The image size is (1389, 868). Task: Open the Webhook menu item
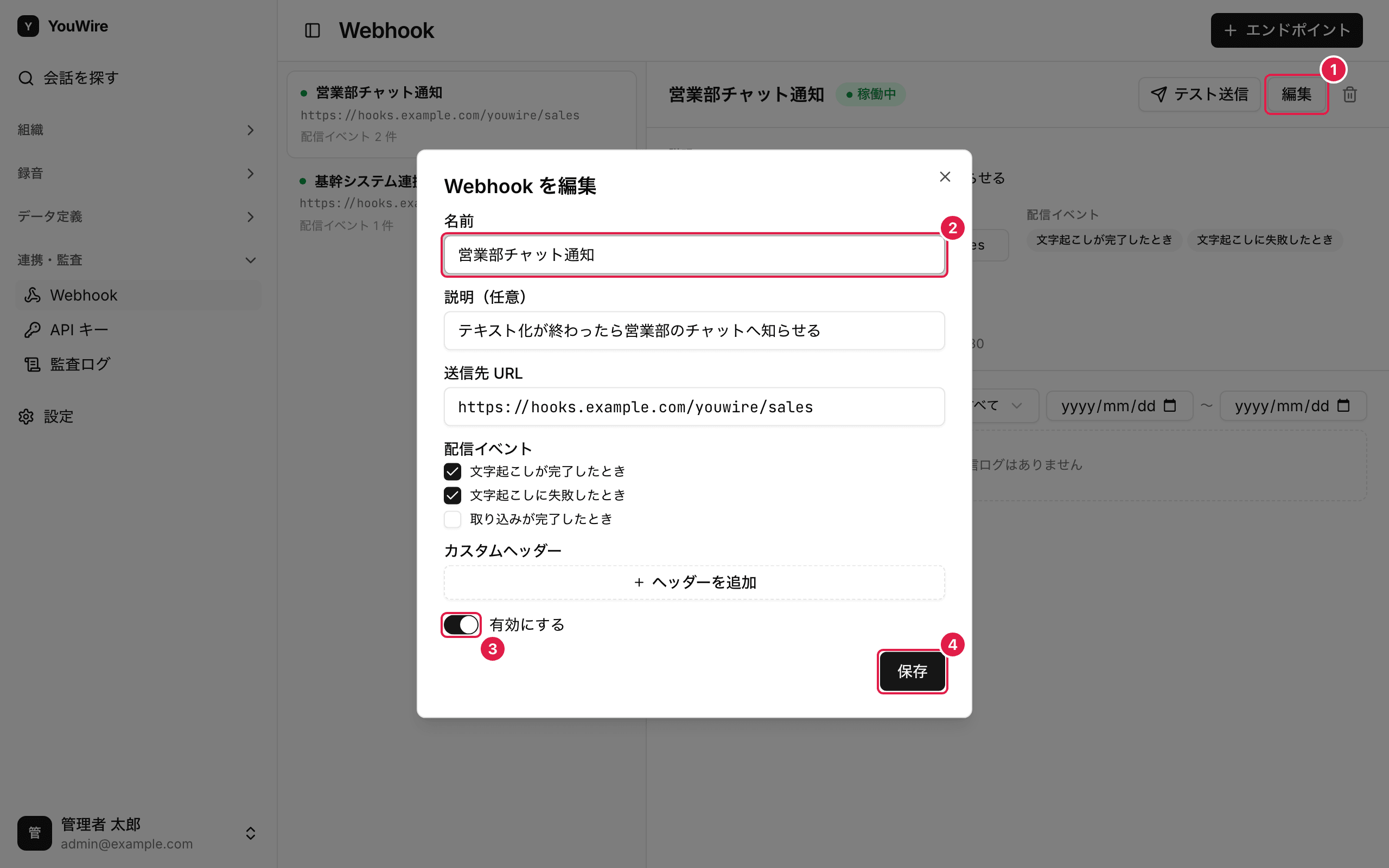click(x=138, y=295)
